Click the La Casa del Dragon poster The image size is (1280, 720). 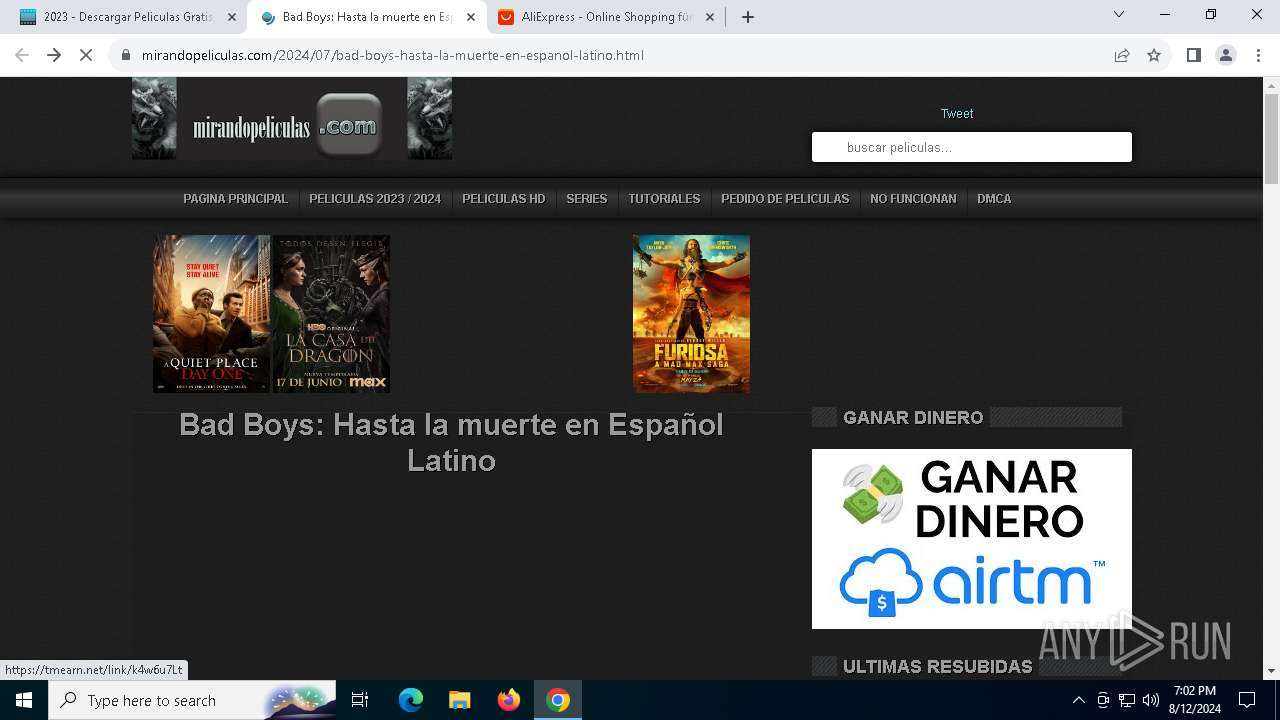(331, 314)
